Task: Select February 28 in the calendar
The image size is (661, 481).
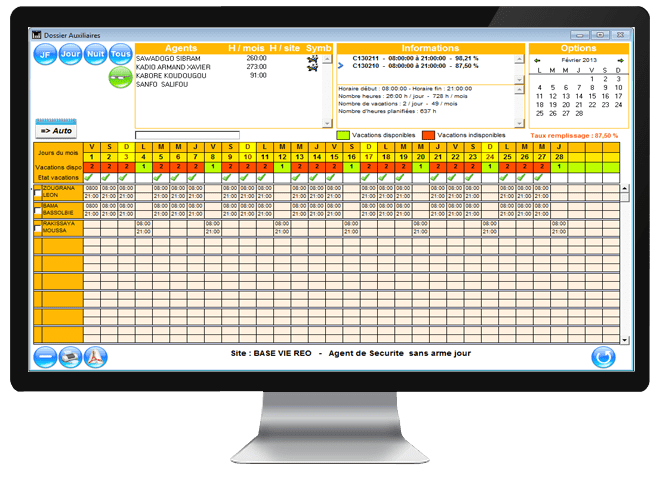Action: pos(579,113)
